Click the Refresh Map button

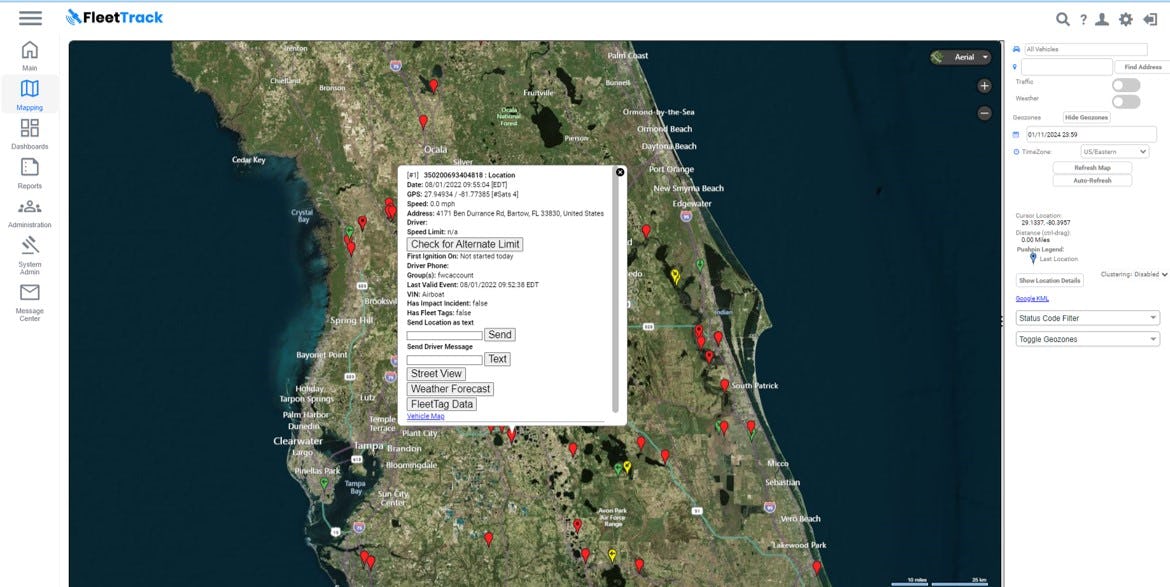pos(1092,167)
